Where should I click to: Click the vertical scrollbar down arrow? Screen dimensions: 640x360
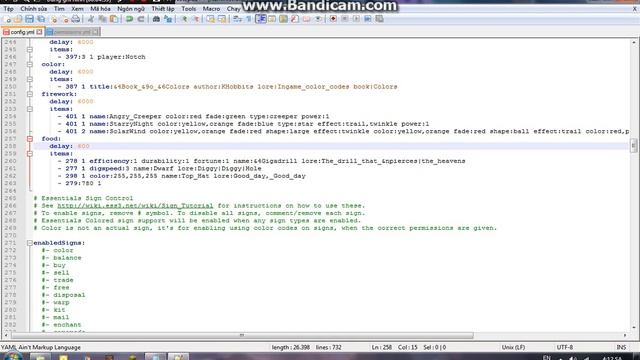pos(633,327)
